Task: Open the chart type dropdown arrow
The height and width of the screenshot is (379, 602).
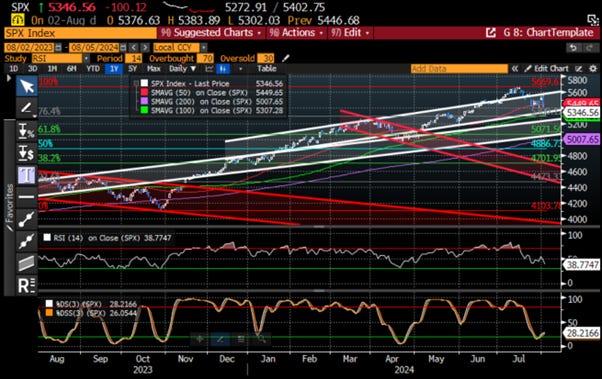Action: [x=240, y=69]
